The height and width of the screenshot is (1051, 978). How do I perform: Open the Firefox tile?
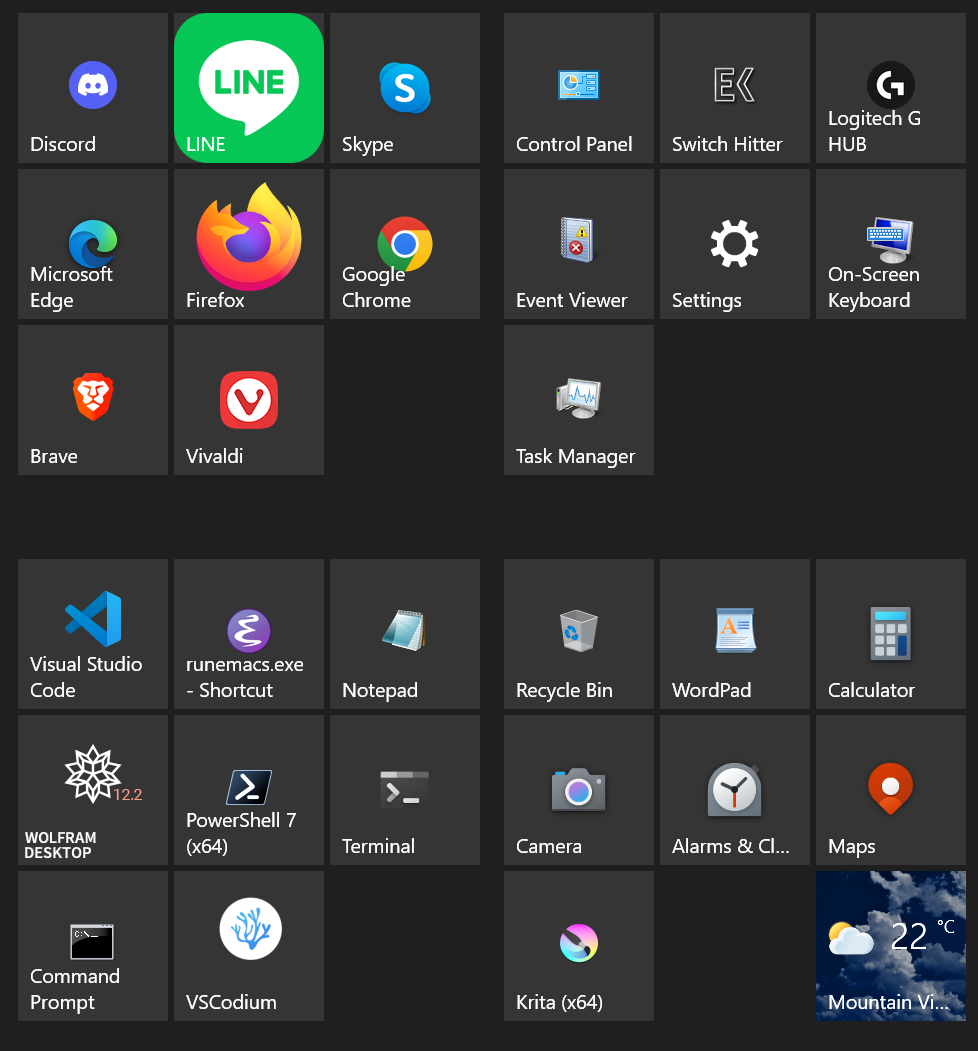coord(249,244)
